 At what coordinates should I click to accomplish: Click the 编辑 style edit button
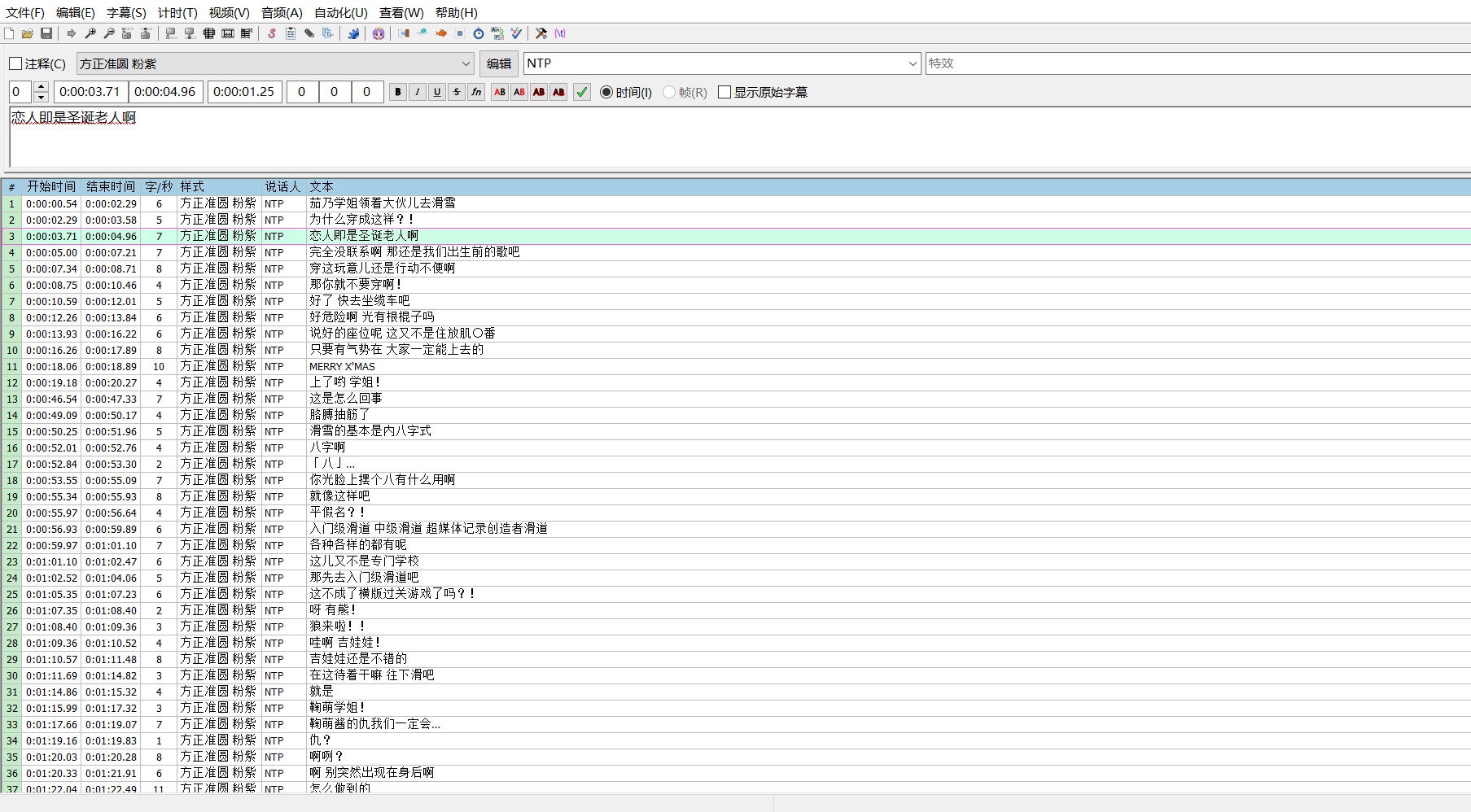(x=499, y=63)
